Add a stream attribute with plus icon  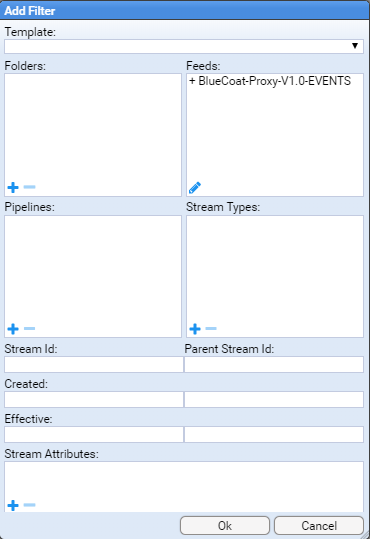13,505
